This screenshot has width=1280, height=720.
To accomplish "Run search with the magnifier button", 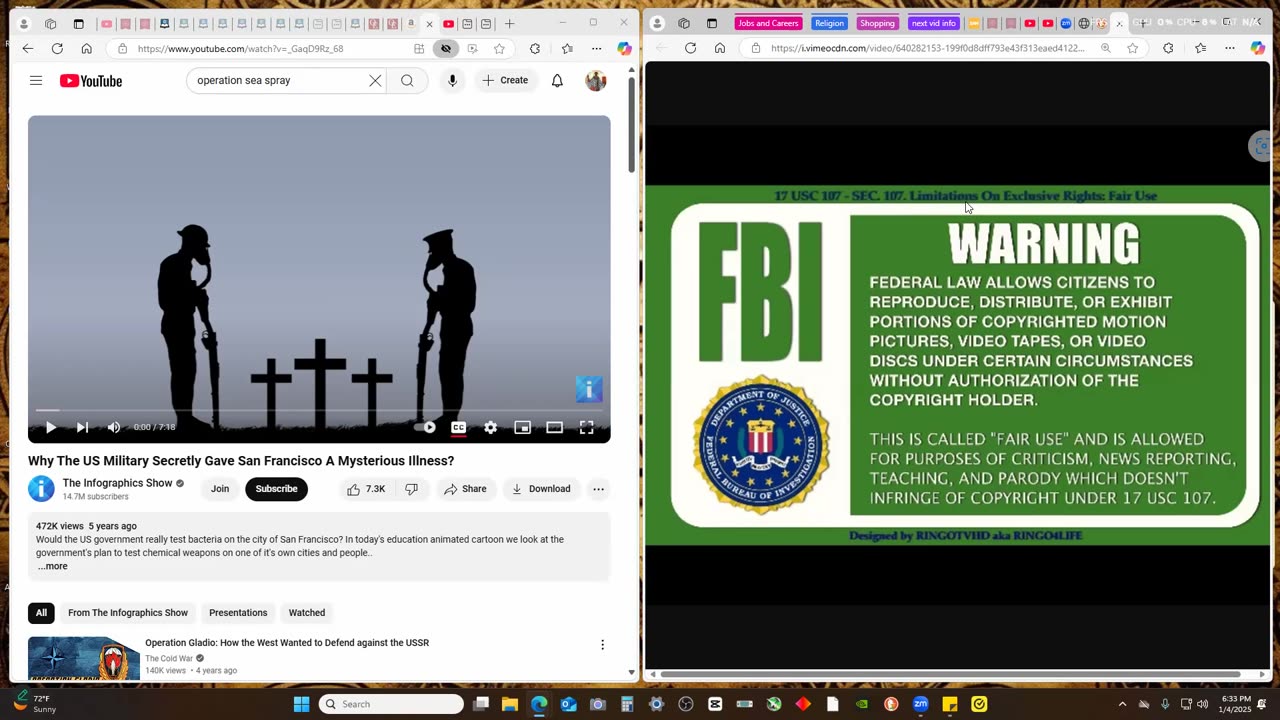I will pyautogui.click(x=407, y=81).
